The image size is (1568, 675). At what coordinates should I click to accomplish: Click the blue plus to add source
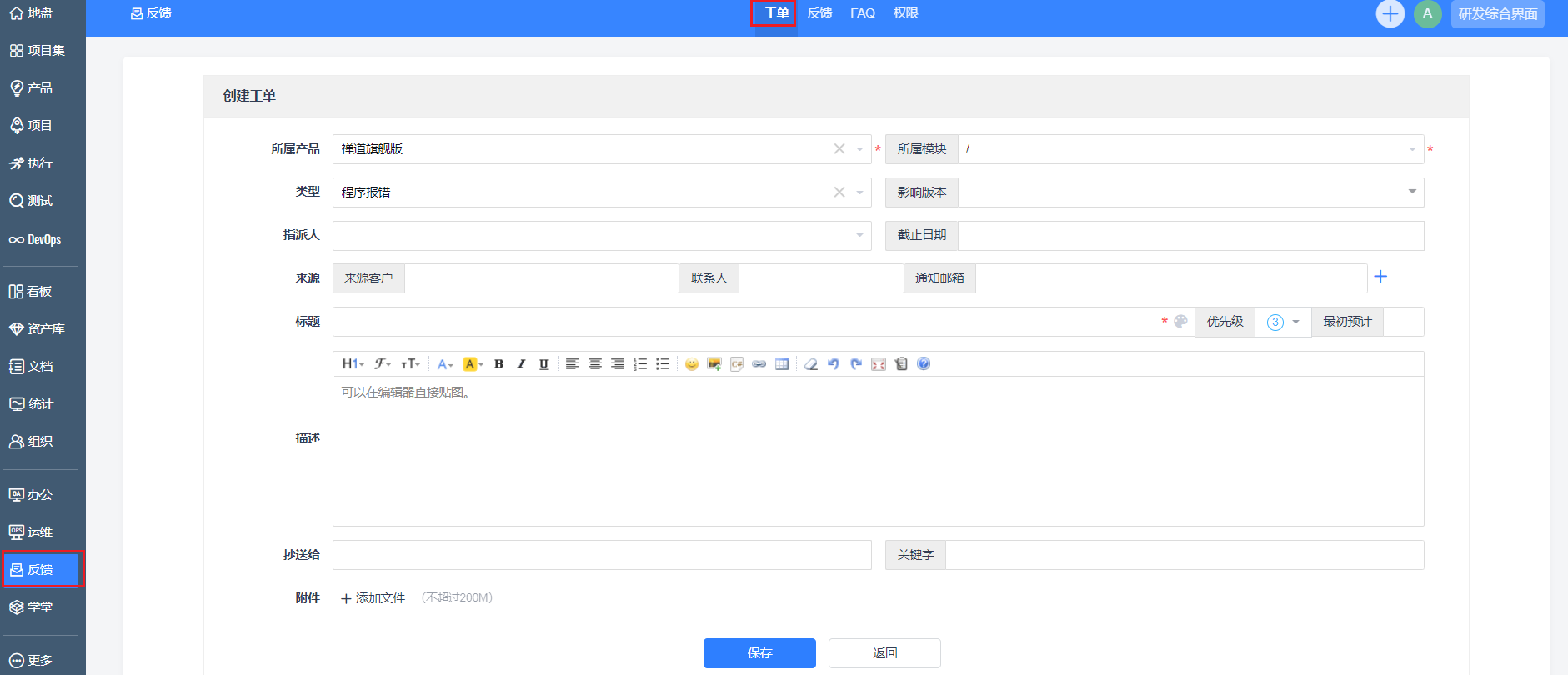(1380, 277)
